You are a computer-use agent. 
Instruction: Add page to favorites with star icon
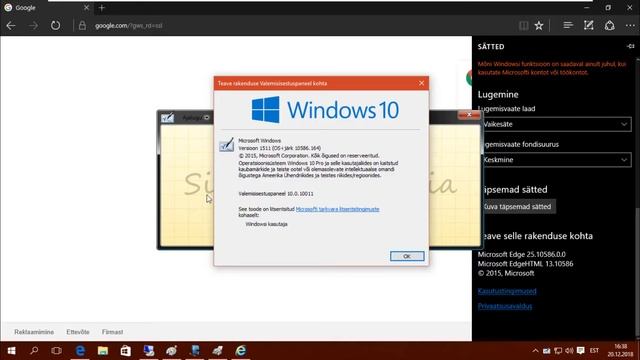tap(539, 25)
